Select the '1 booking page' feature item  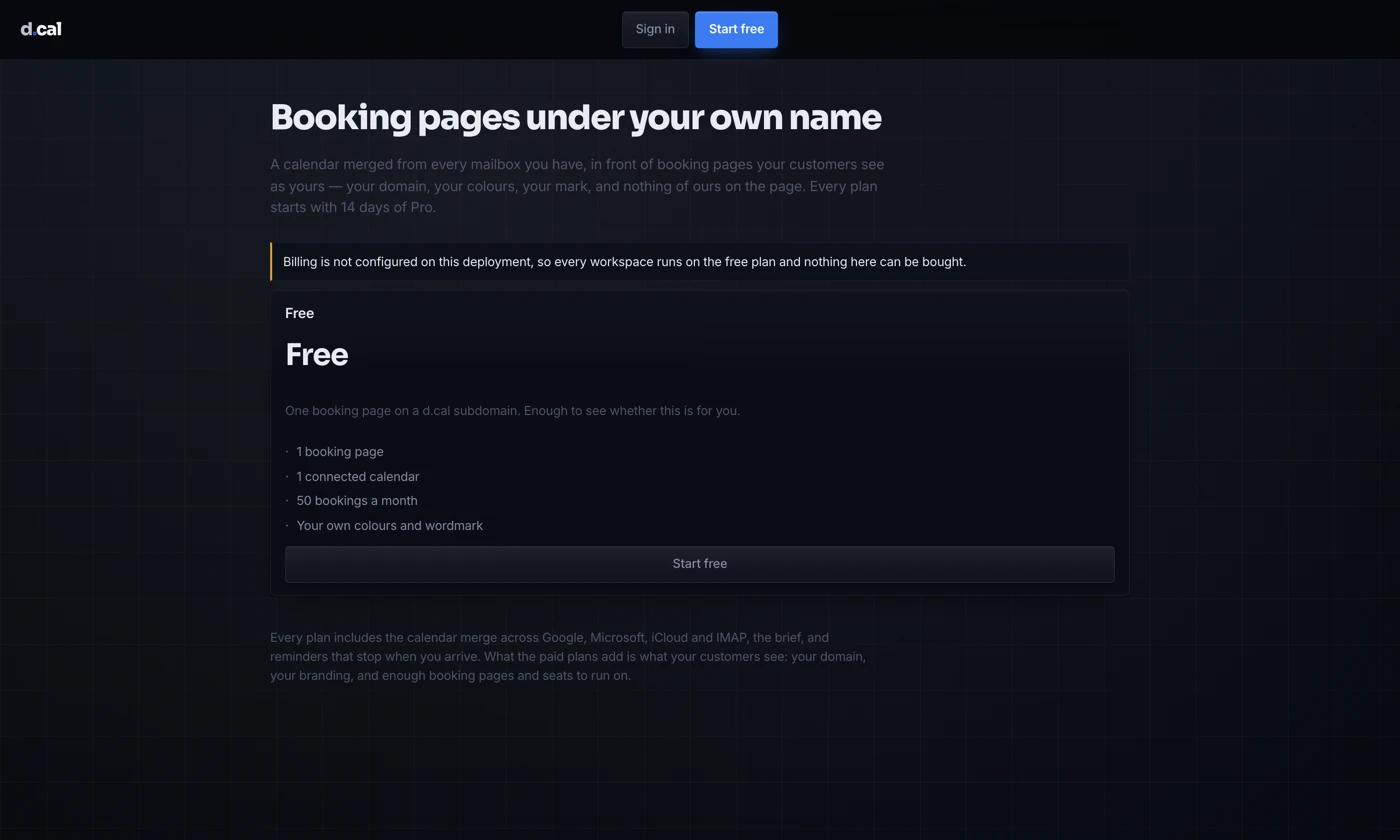(340, 452)
